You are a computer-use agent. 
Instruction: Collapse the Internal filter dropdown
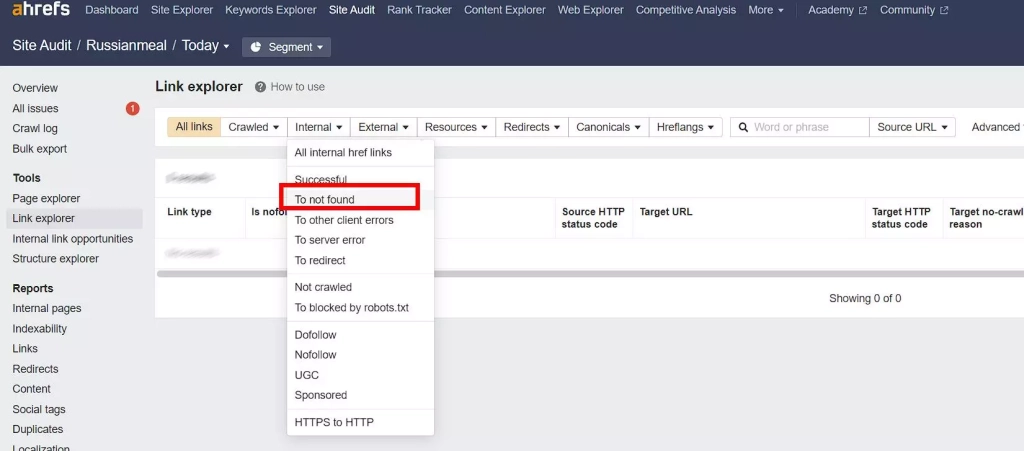tap(319, 127)
